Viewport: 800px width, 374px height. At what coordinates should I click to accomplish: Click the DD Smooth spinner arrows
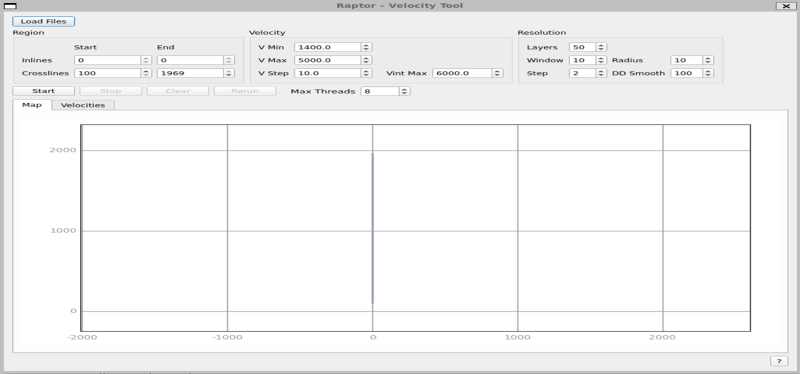tap(708, 73)
